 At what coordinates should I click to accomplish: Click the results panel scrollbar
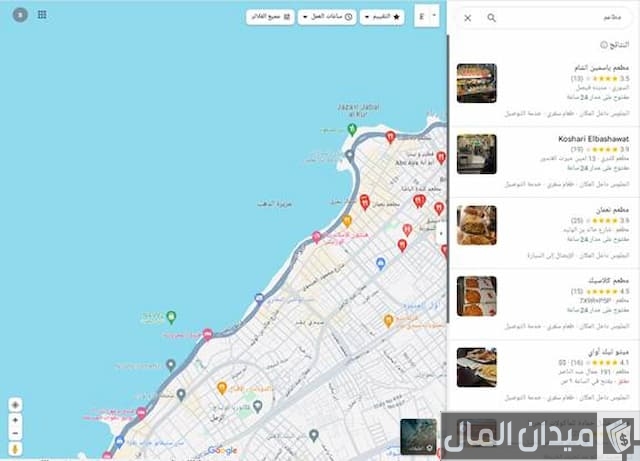pos(448,178)
